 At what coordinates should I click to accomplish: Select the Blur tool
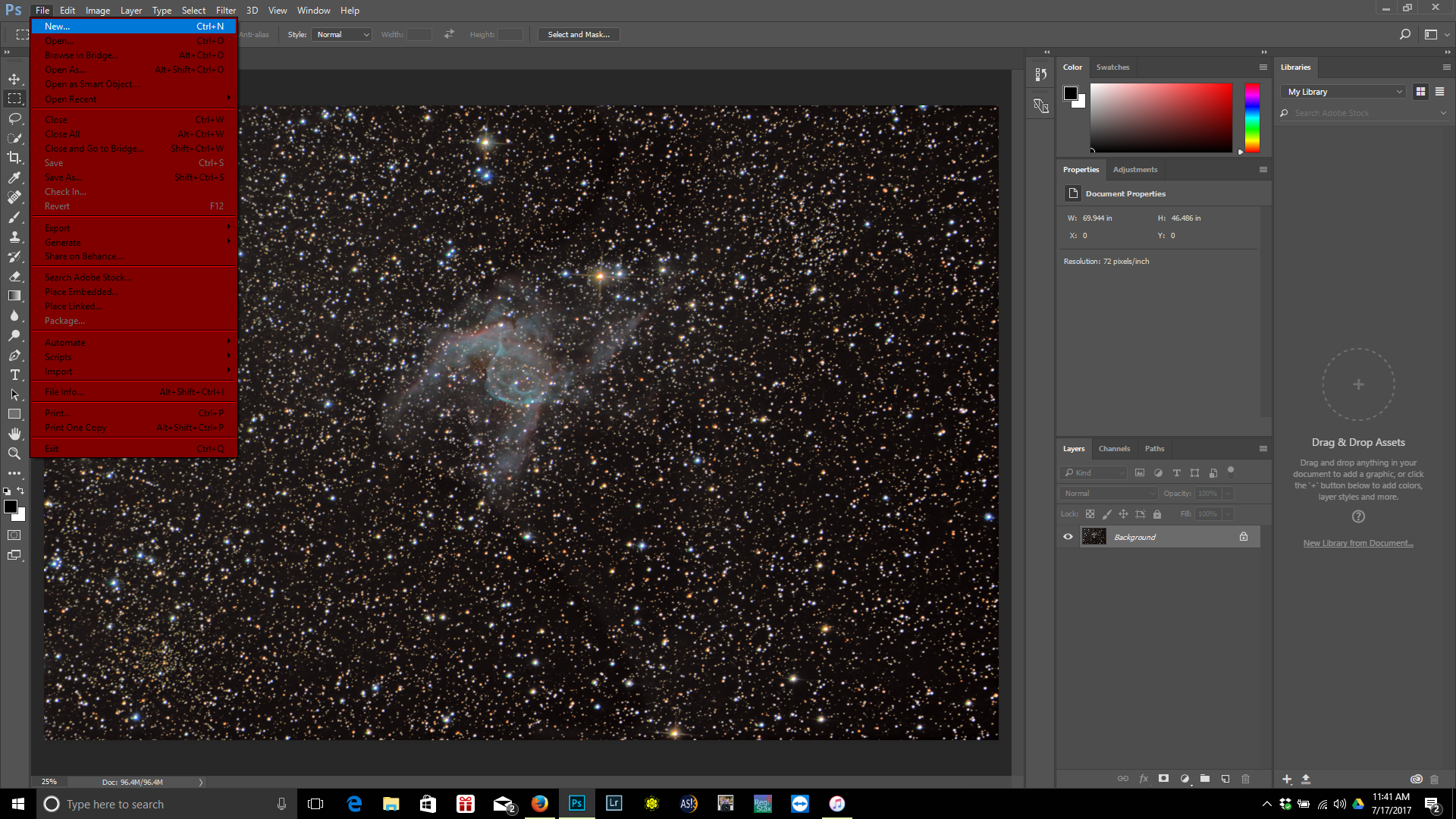14,315
